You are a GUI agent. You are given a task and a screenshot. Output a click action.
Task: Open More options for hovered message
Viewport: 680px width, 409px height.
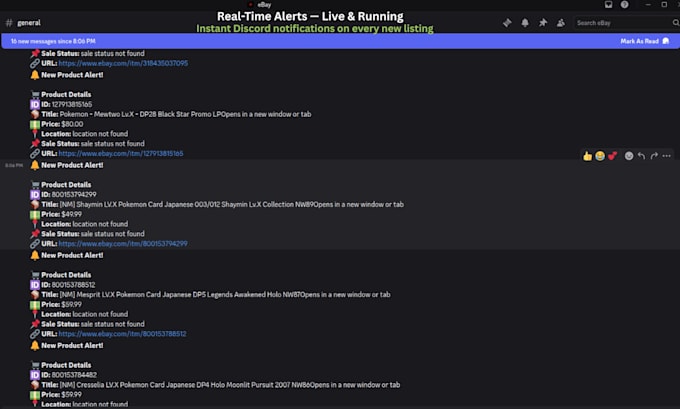(667, 156)
